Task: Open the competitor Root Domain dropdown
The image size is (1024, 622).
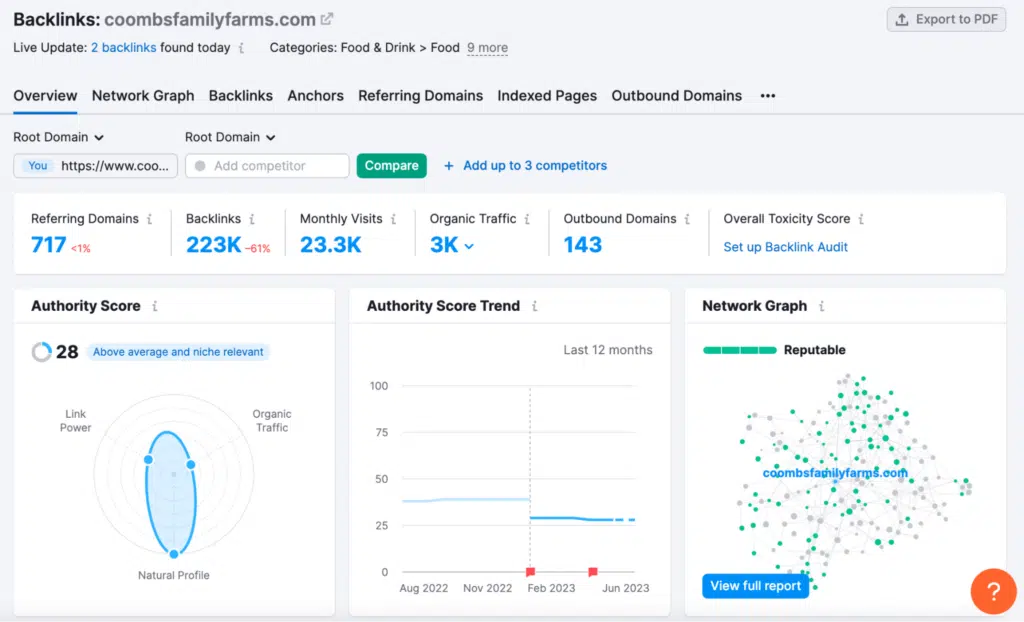Action: click(x=230, y=137)
